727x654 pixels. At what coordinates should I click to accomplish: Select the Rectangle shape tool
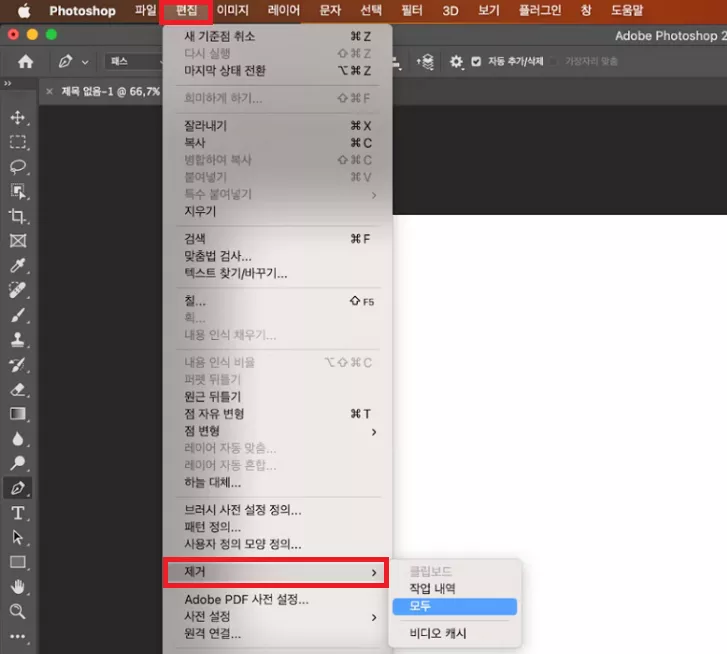click(x=18, y=562)
